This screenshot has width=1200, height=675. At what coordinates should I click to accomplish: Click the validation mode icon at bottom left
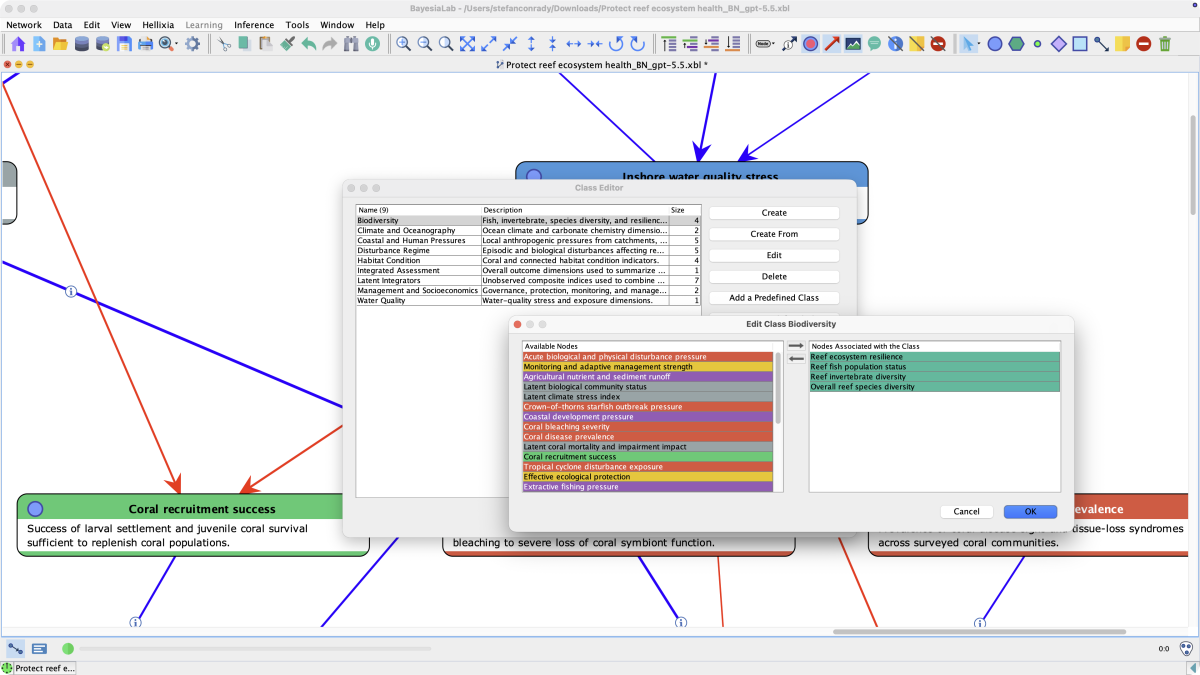(39, 649)
